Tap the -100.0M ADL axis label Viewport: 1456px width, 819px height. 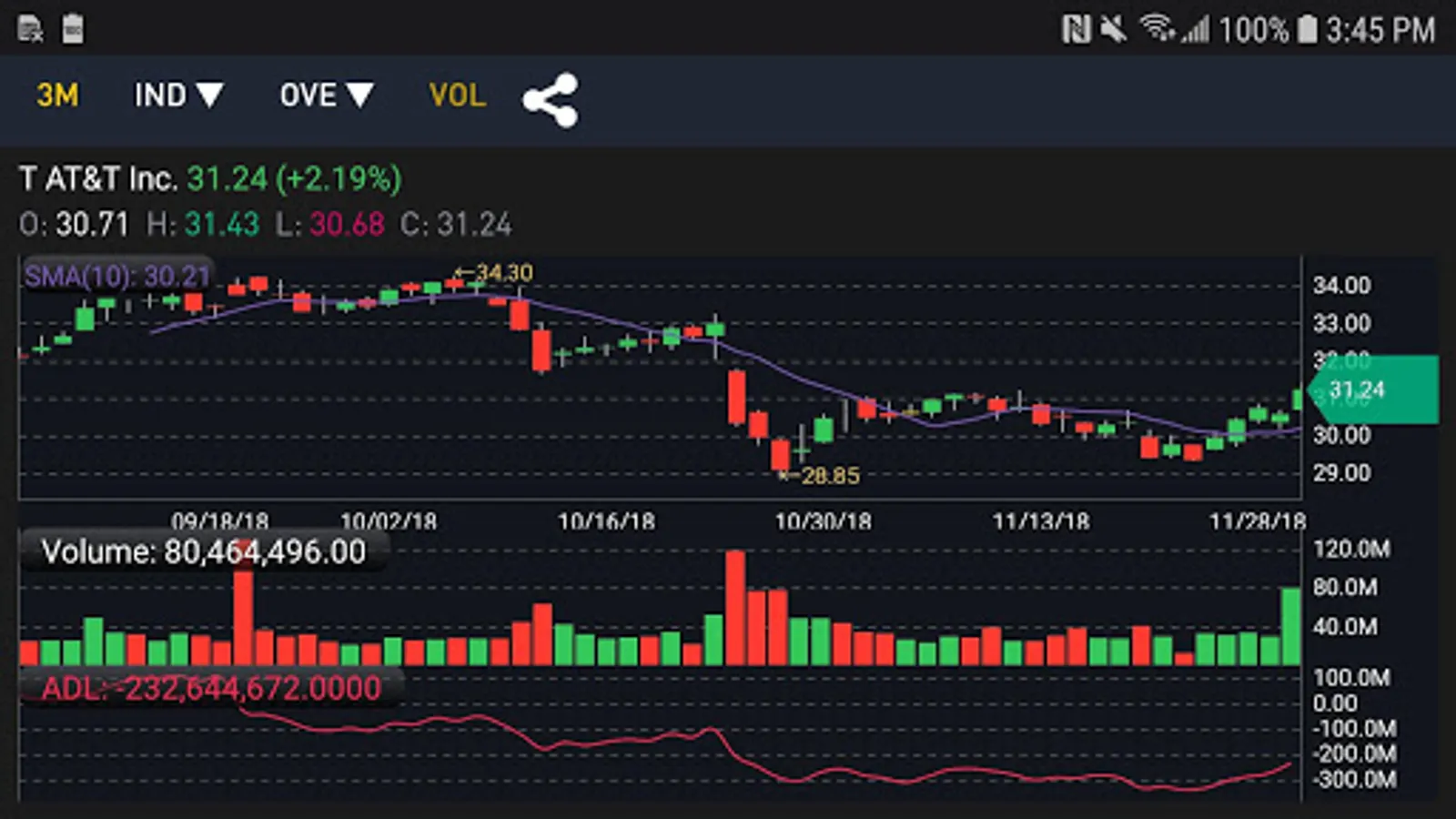click(x=1354, y=728)
